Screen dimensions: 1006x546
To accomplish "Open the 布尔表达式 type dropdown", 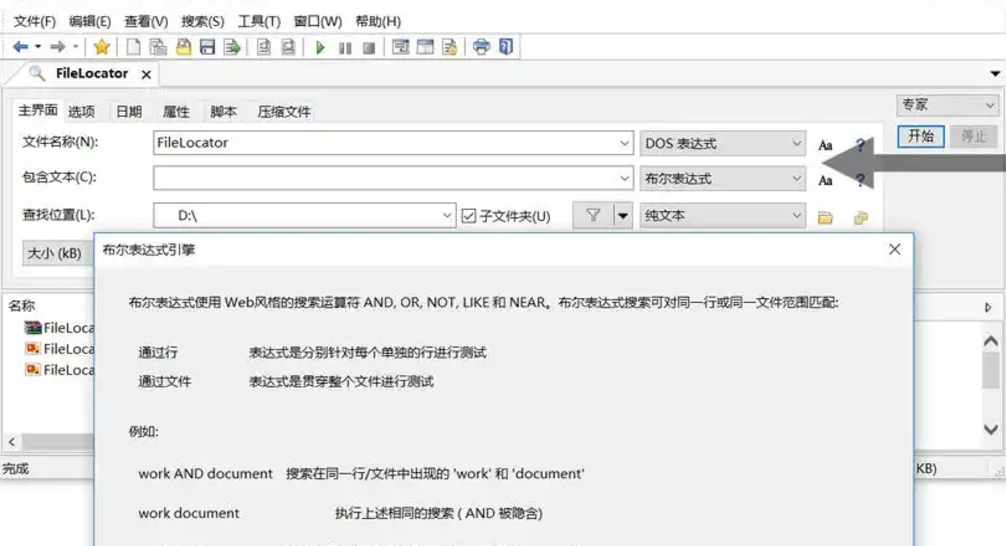I will tap(722, 178).
